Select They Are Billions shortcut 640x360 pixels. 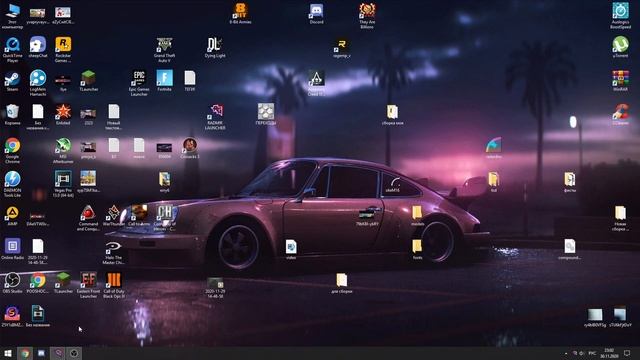(x=367, y=16)
